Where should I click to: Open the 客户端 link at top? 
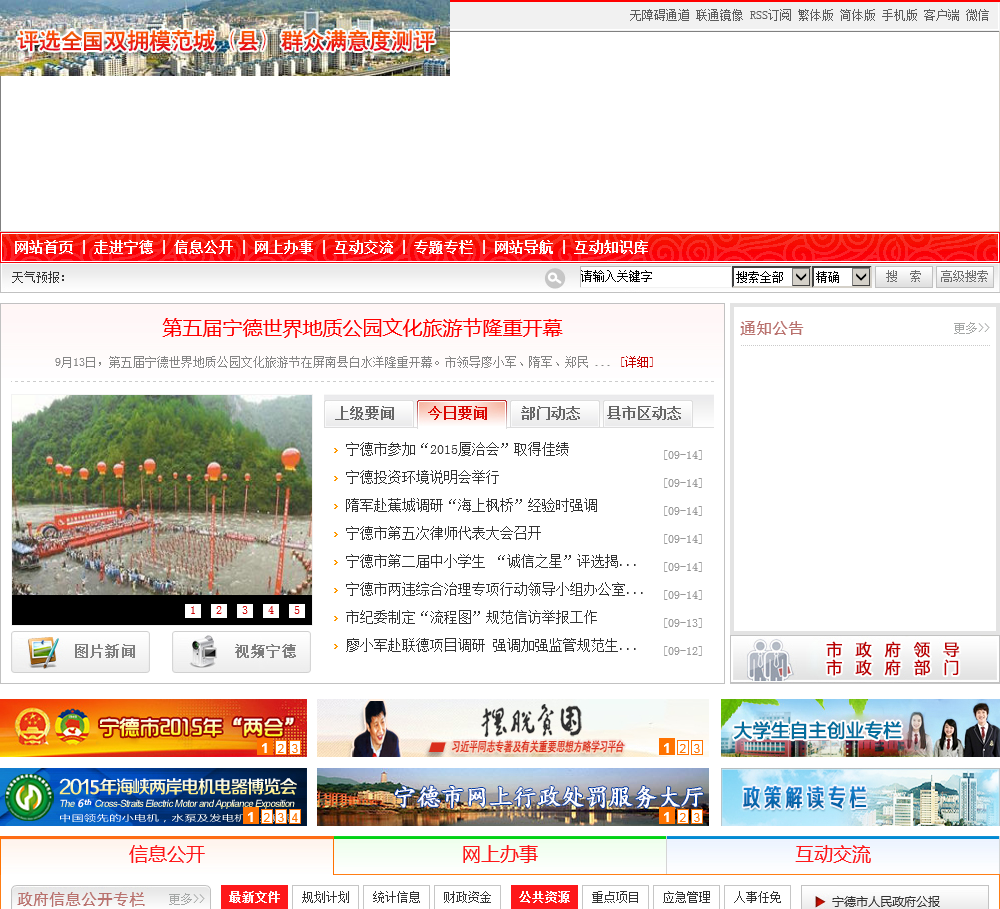pyautogui.click(x=941, y=15)
